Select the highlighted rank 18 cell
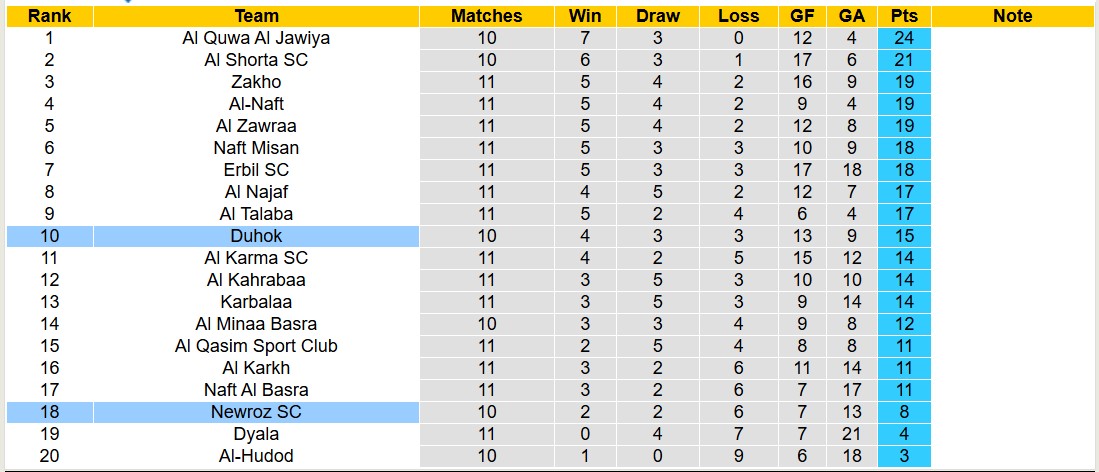The height and width of the screenshot is (472, 1099). click(x=49, y=412)
